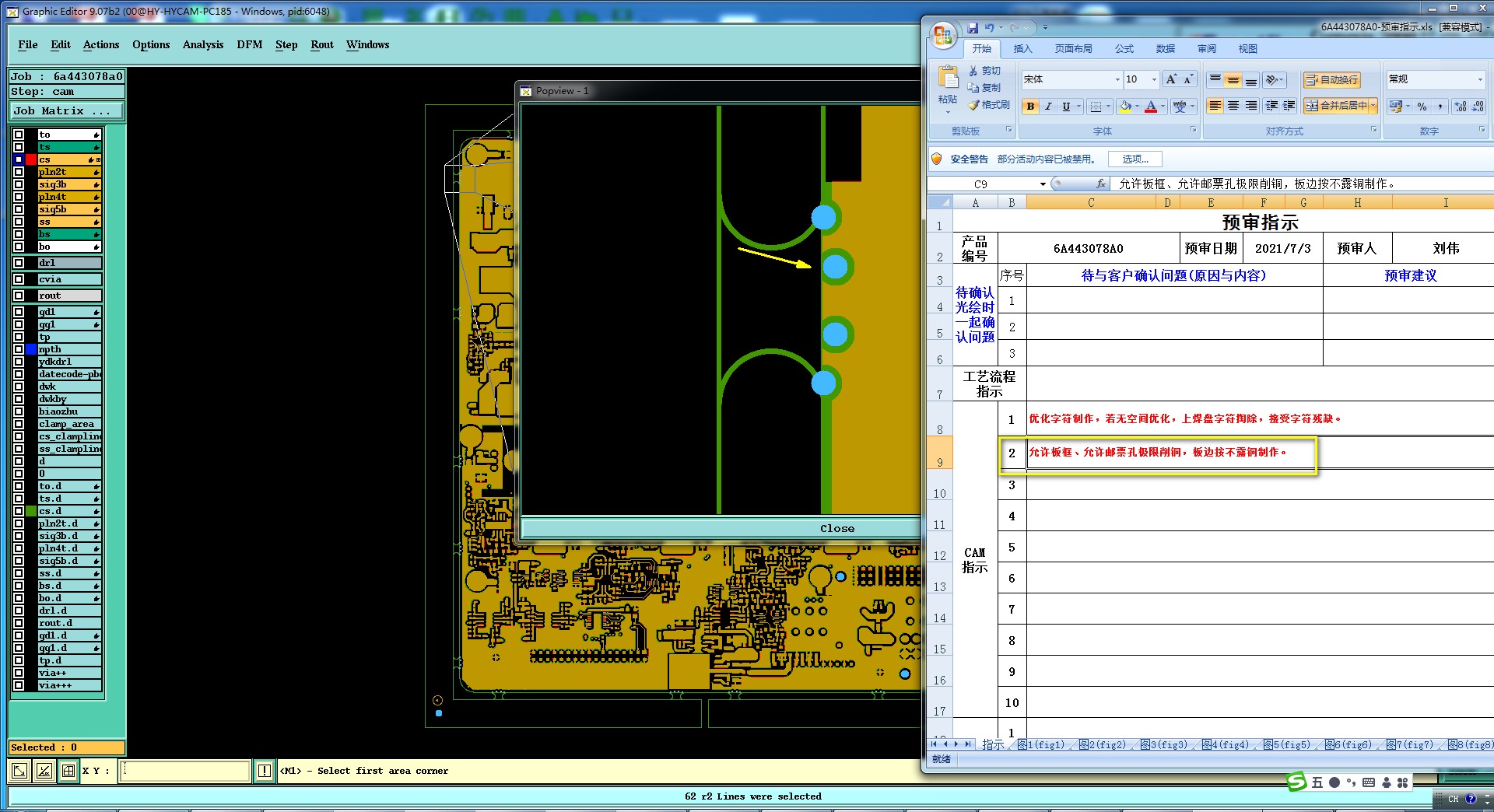Click the grid window icon beside X Y
Screen dimensions: 1494x812
68,771
